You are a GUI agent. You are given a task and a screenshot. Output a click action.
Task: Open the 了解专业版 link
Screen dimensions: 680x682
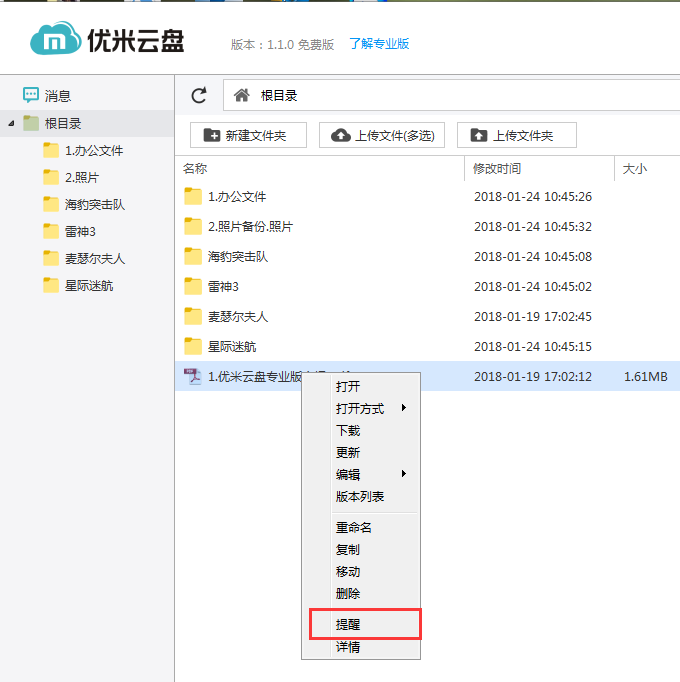[379, 44]
